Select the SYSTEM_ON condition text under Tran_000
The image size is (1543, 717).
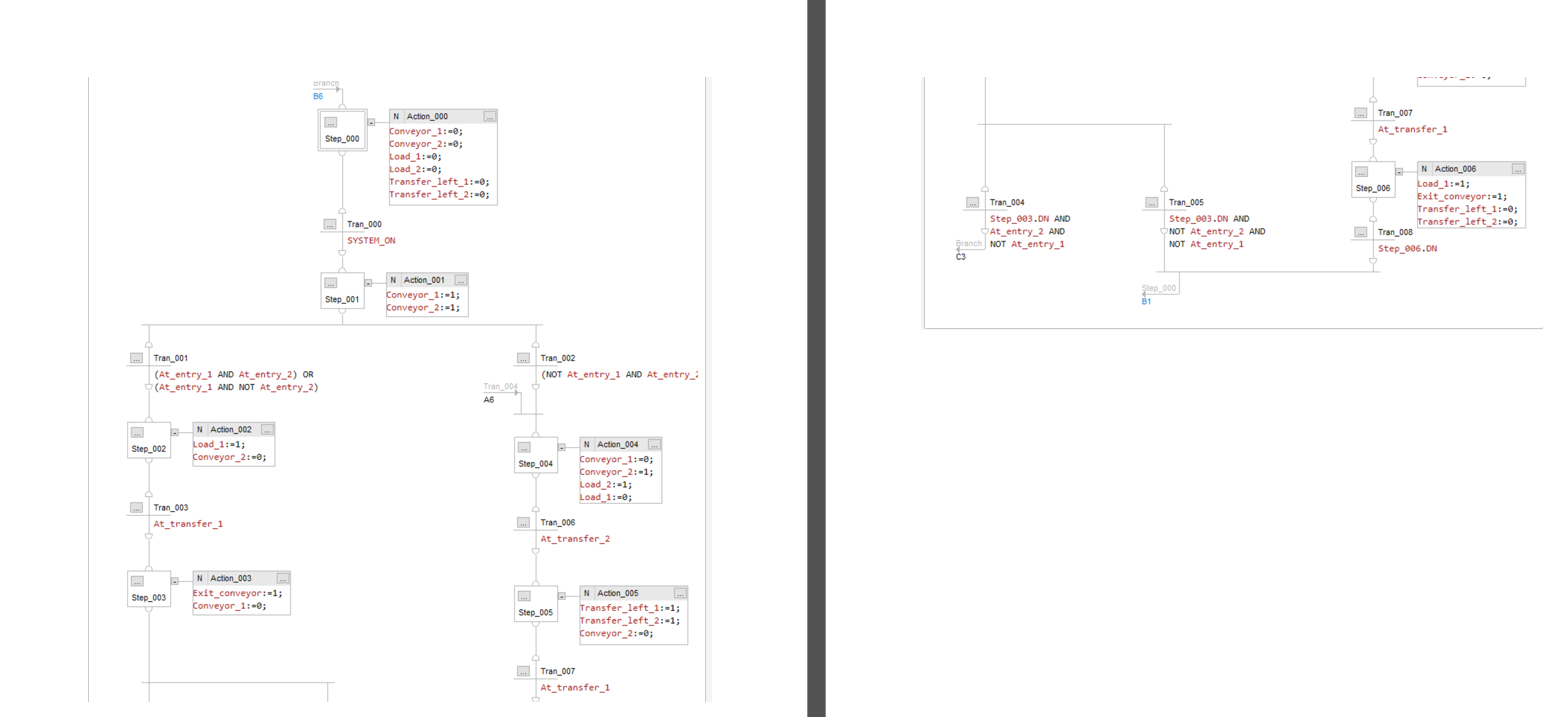(x=370, y=240)
